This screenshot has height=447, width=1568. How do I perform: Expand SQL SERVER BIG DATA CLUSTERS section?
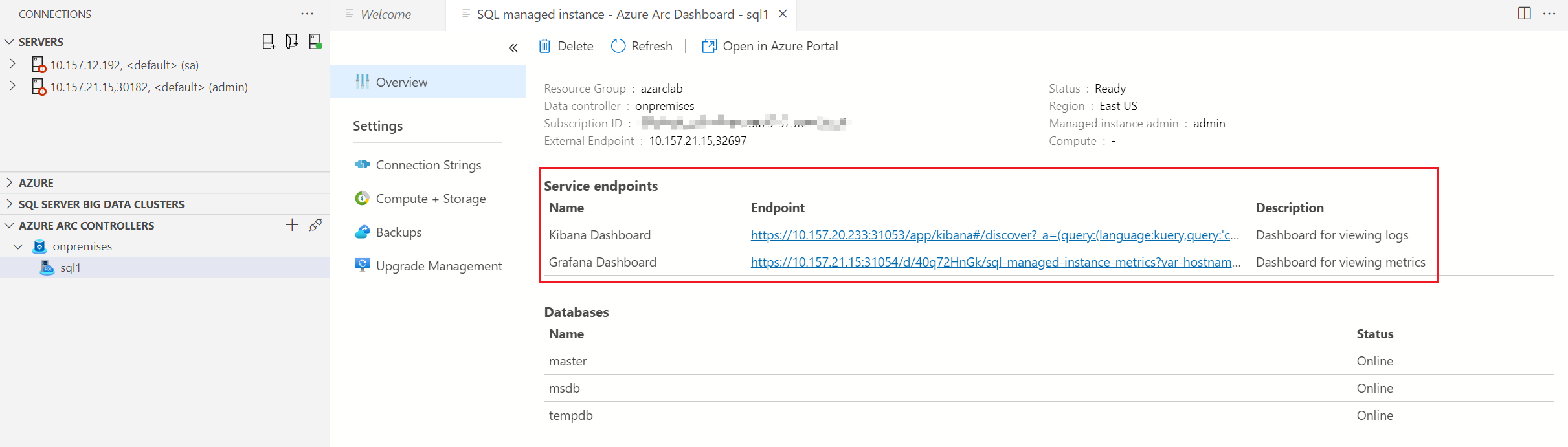click(9, 204)
